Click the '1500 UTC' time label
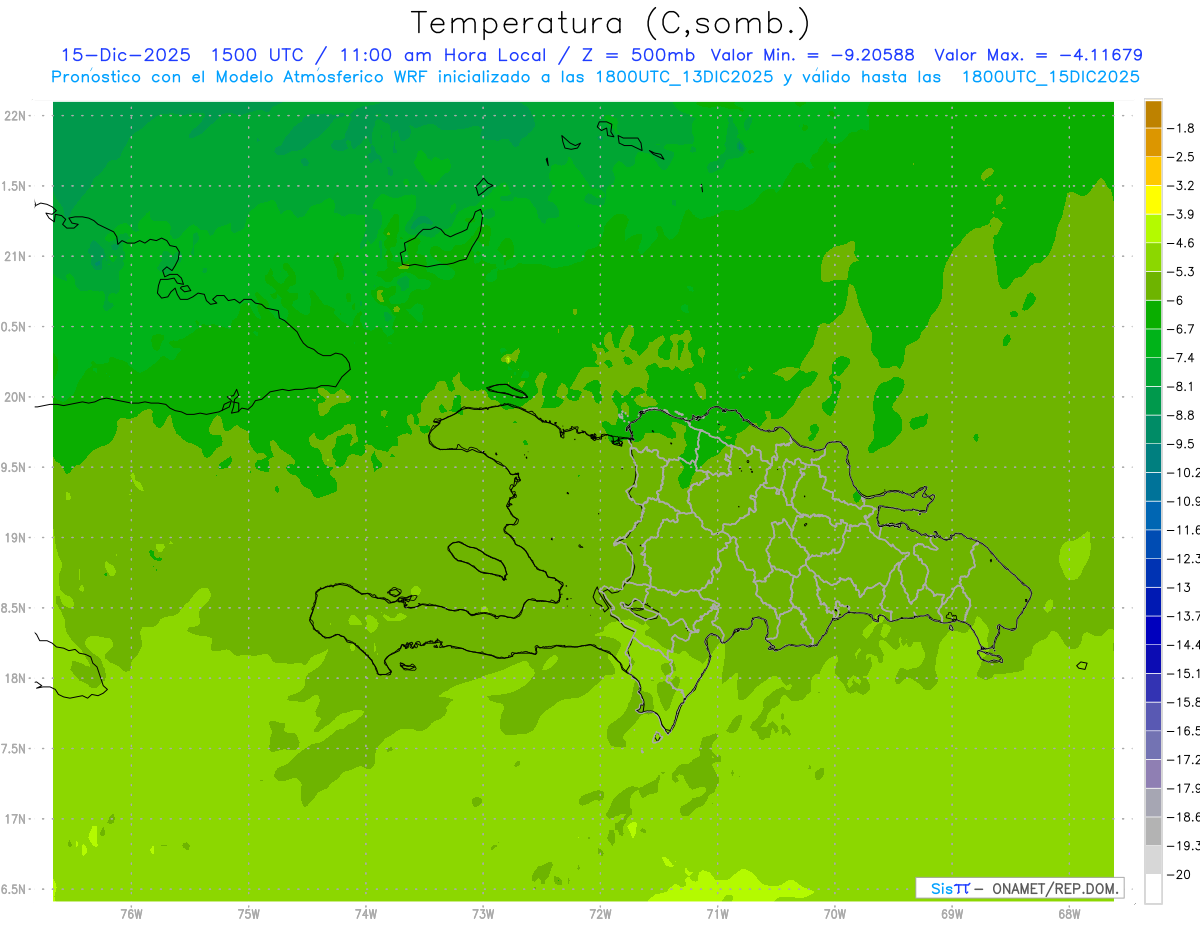The image size is (1200, 927). [x=260, y=55]
